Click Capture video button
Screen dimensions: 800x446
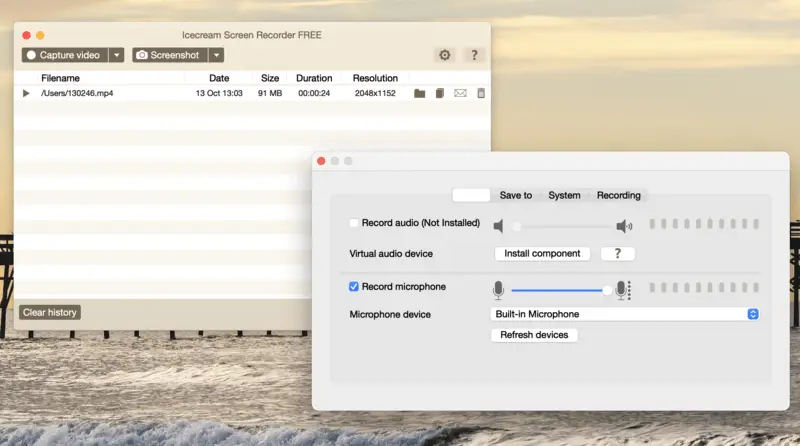(65, 55)
